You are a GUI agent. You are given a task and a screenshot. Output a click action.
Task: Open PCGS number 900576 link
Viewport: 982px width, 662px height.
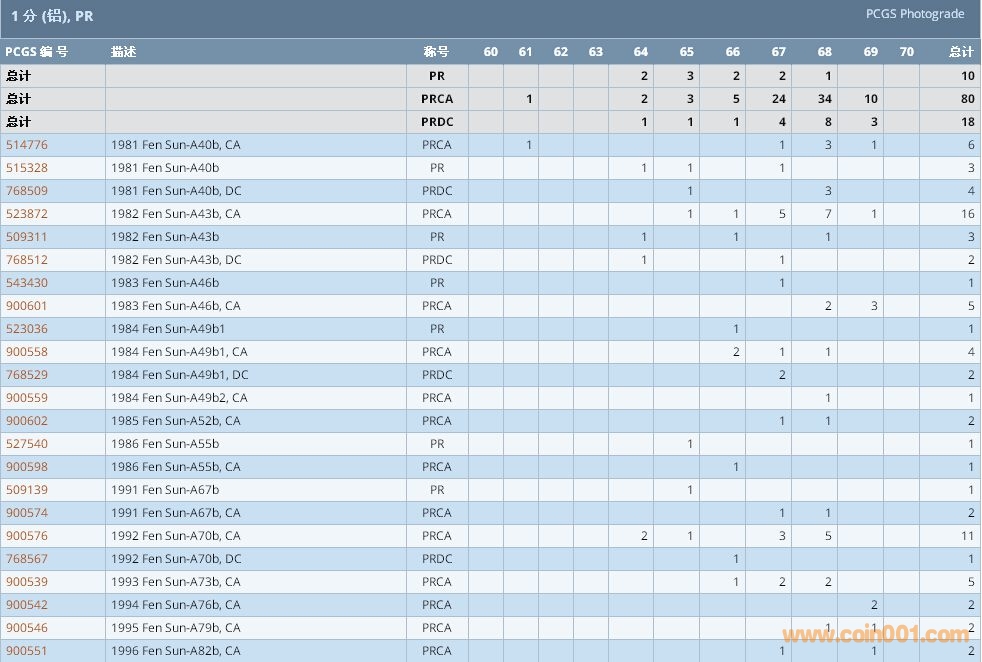(x=27, y=536)
